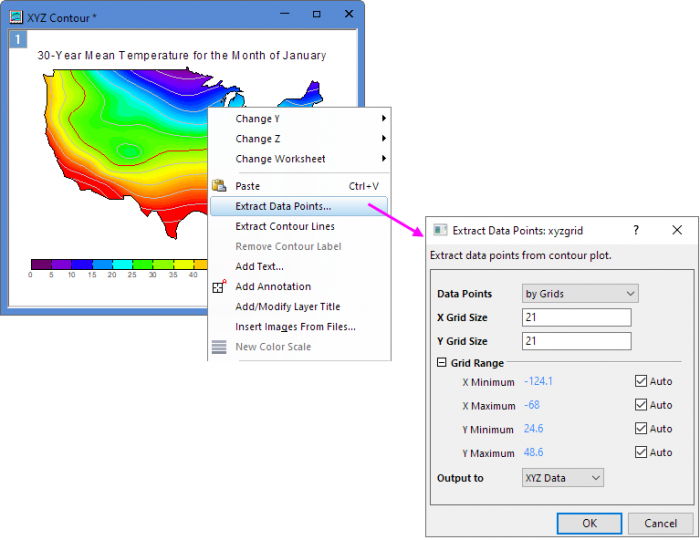
Task: Open the Output to 'XYZ Data' dropdown
Action: click(563, 478)
